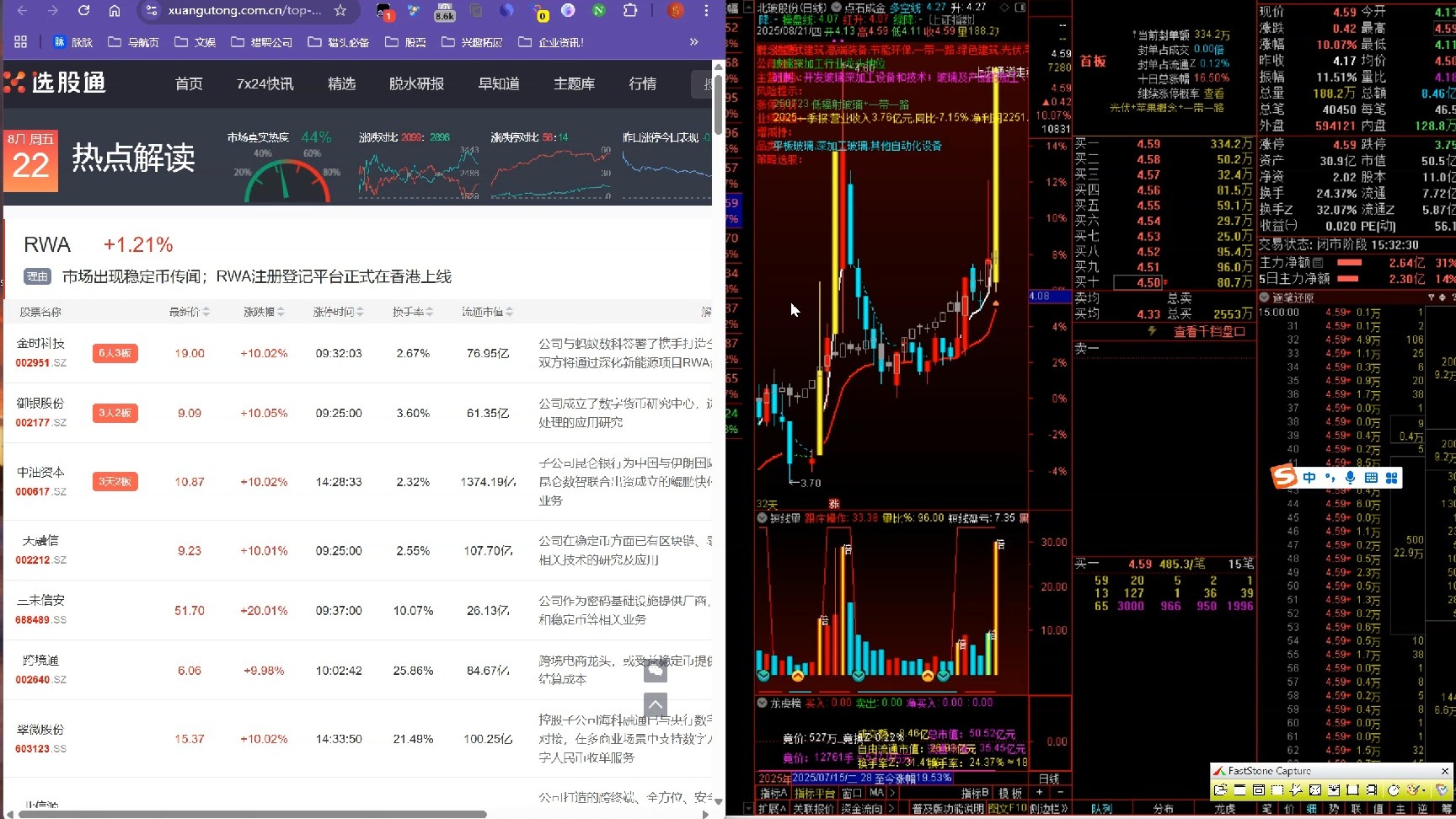Open the 脱水研报 nav item

pos(416,83)
